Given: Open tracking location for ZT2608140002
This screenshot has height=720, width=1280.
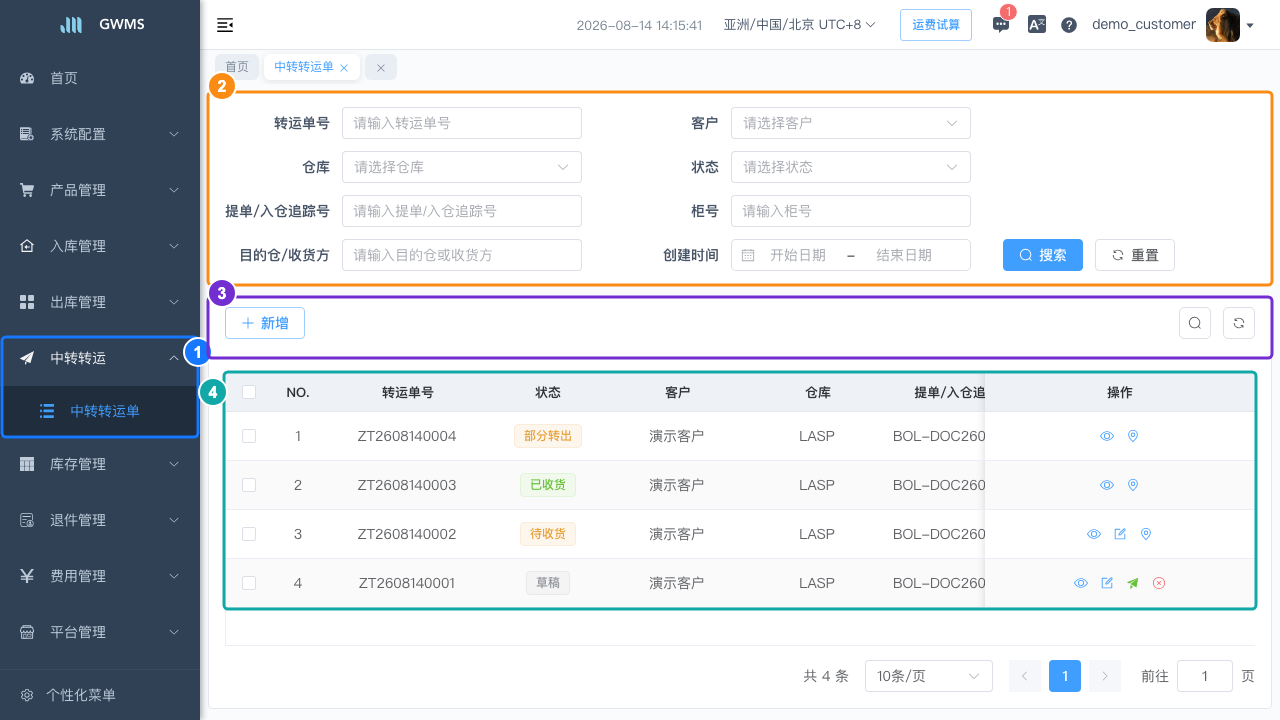Looking at the screenshot, I should pyautogui.click(x=1146, y=534).
